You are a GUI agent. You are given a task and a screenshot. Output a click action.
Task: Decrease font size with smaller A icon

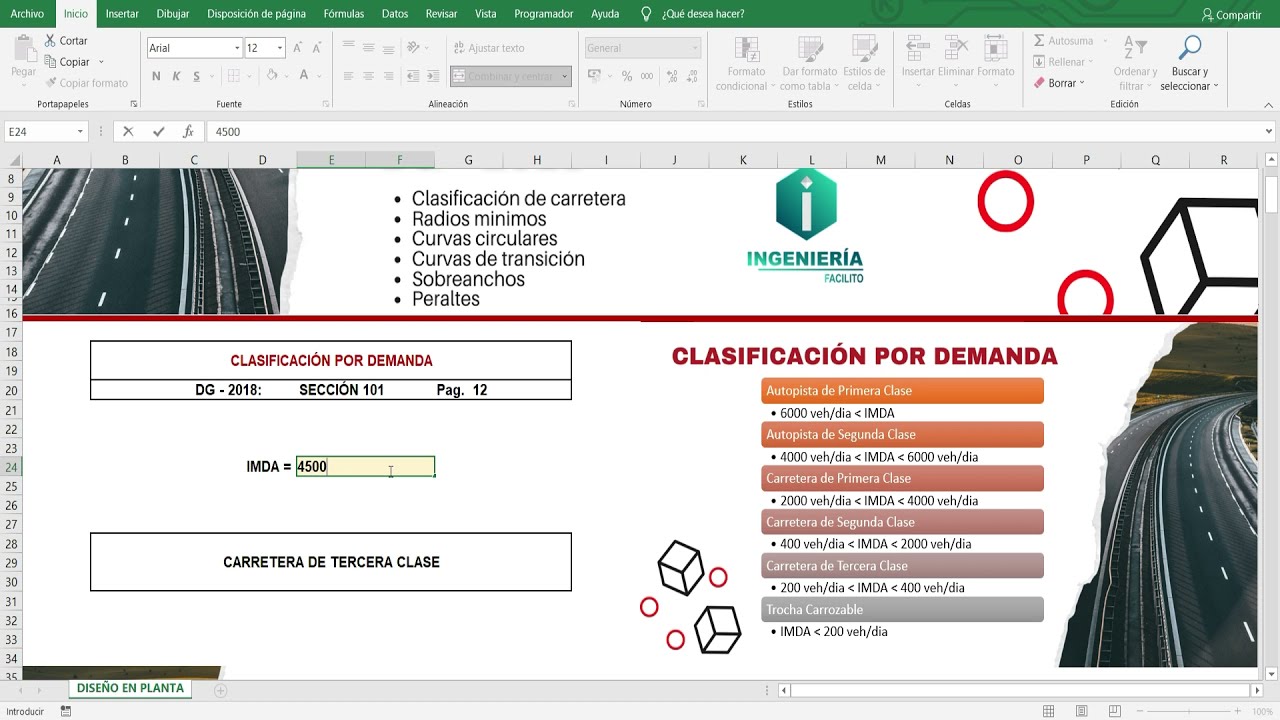coord(317,48)
